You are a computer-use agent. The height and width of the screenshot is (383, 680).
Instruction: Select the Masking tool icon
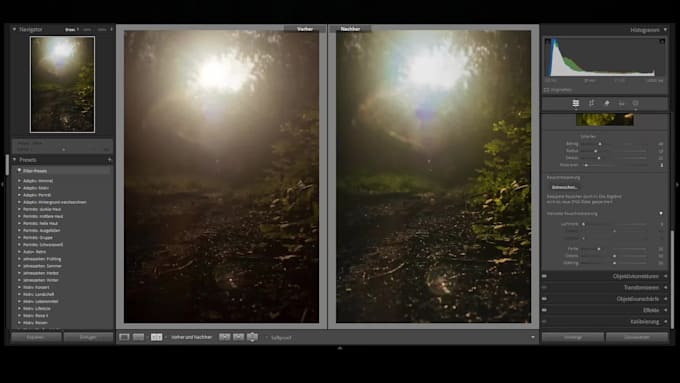point(635,103)
